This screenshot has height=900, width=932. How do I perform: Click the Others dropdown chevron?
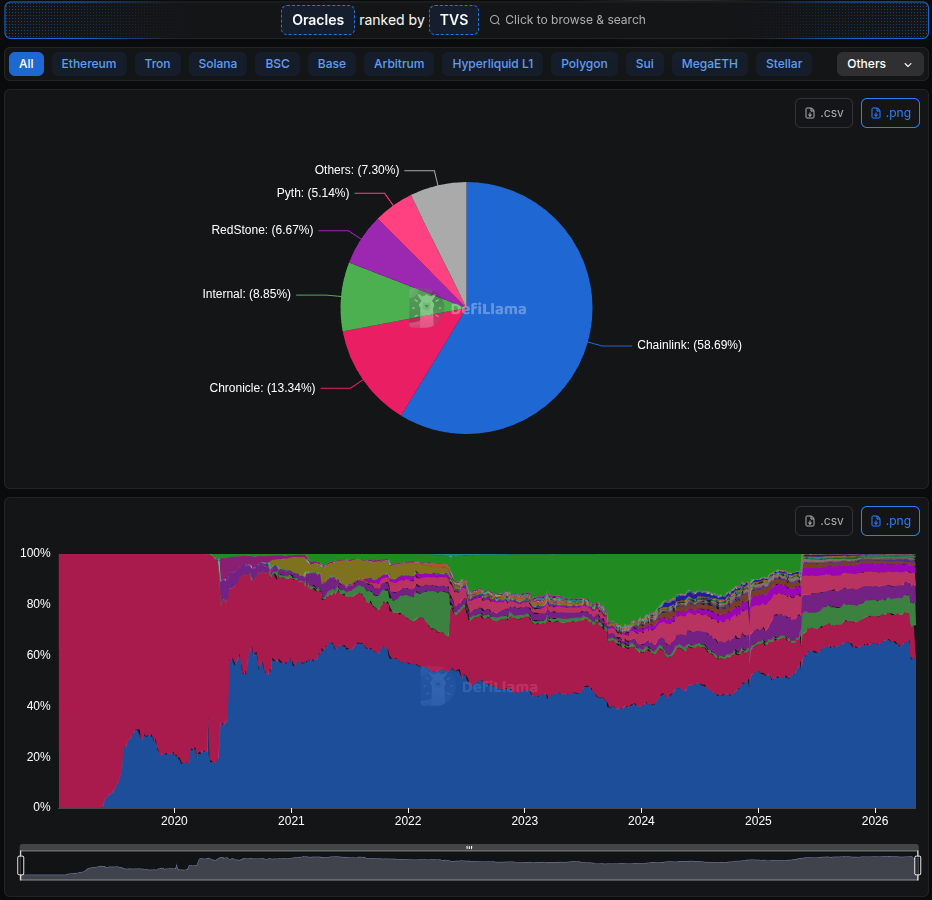point(908,64)
